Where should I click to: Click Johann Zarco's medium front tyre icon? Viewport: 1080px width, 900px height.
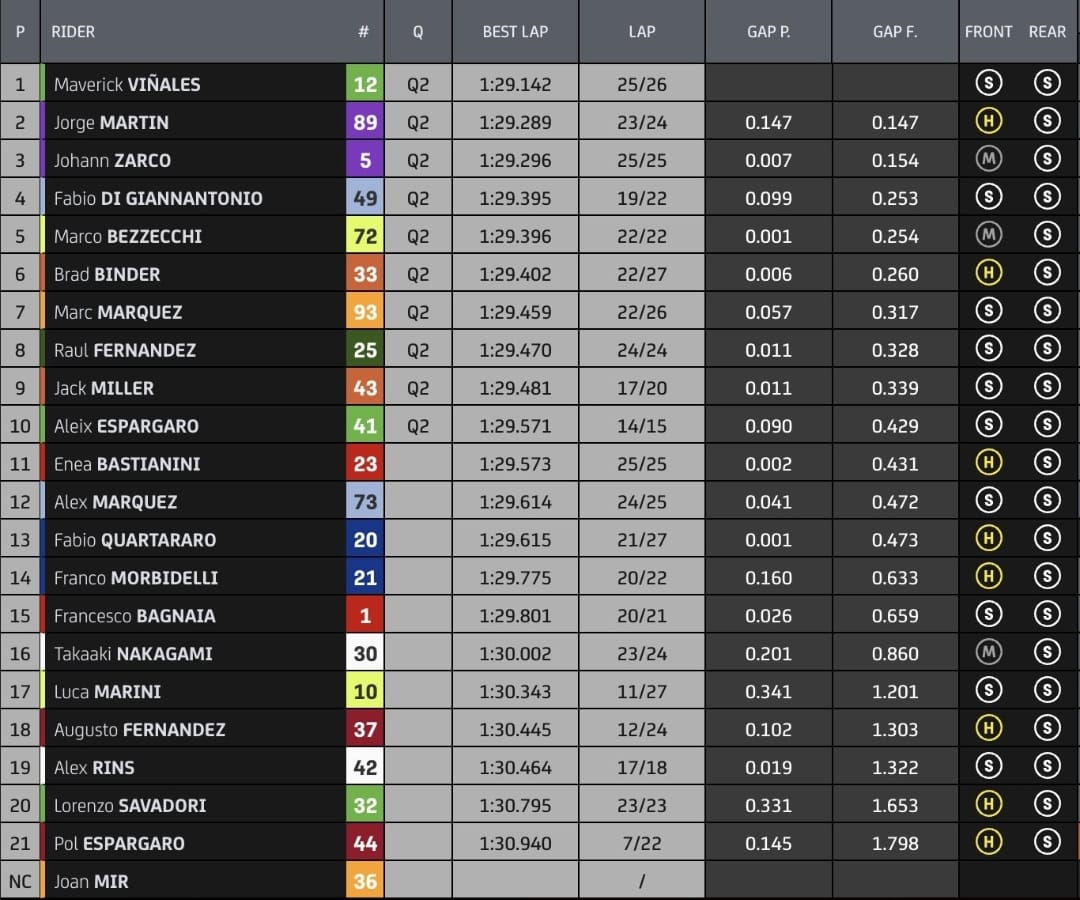pos(988,160)
